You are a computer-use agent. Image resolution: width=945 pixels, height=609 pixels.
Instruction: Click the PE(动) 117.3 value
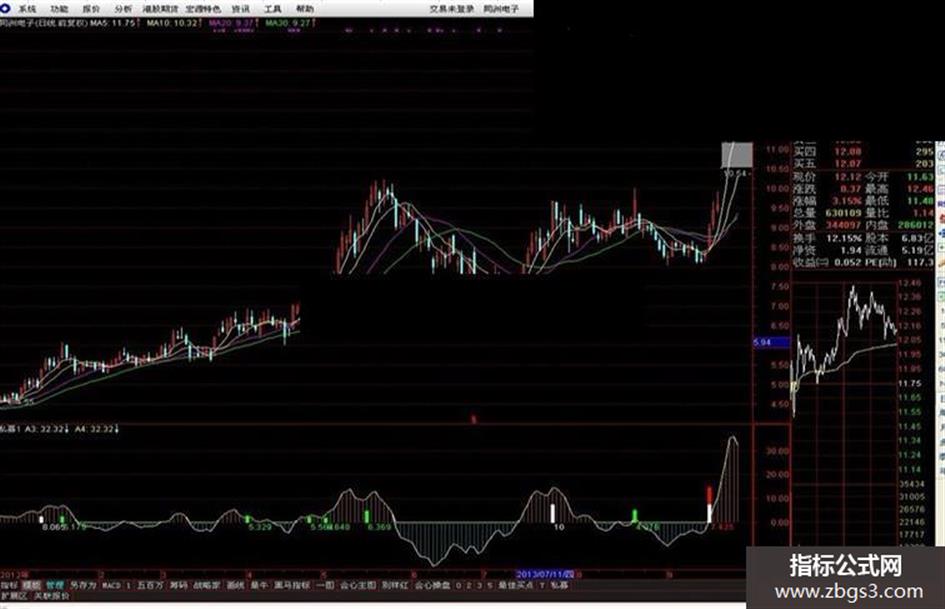(922, 262)
